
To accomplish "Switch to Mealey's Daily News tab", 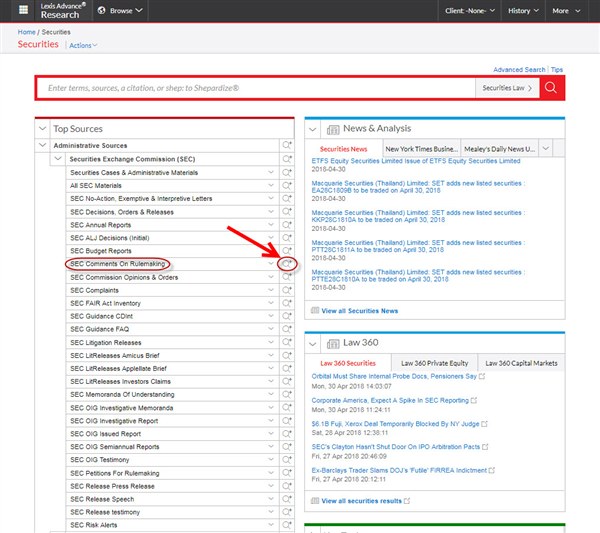I will [499, 149].
